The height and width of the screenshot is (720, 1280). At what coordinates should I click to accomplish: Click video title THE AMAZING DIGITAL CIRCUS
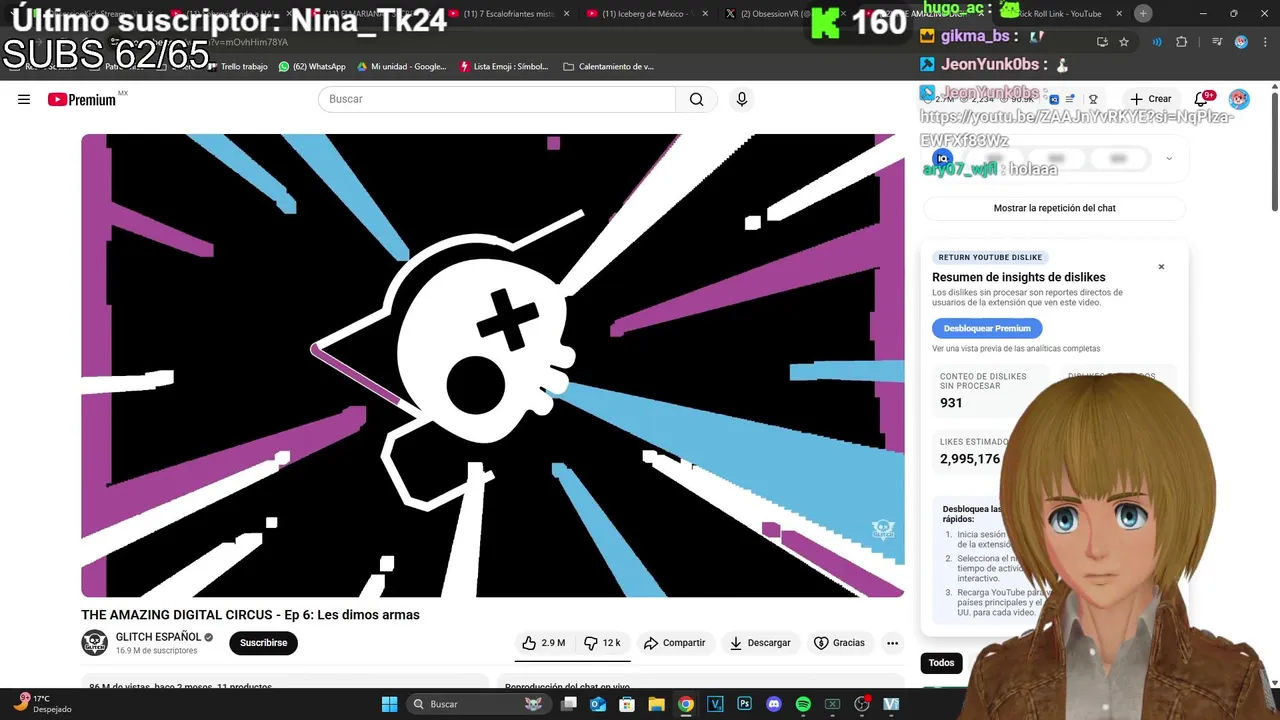click(250, 615)
